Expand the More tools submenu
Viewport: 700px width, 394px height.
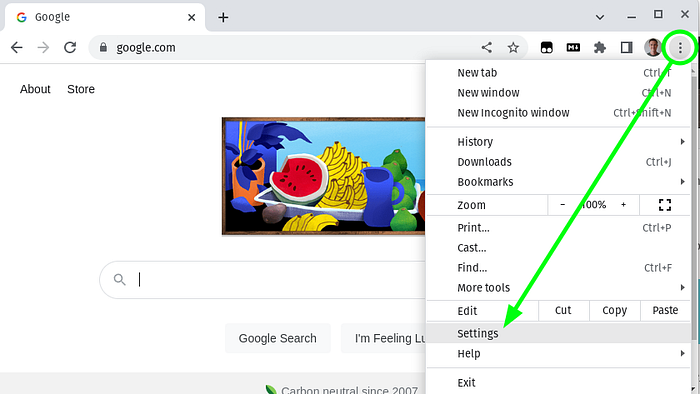pyautogui.click(x=558, y=288)
